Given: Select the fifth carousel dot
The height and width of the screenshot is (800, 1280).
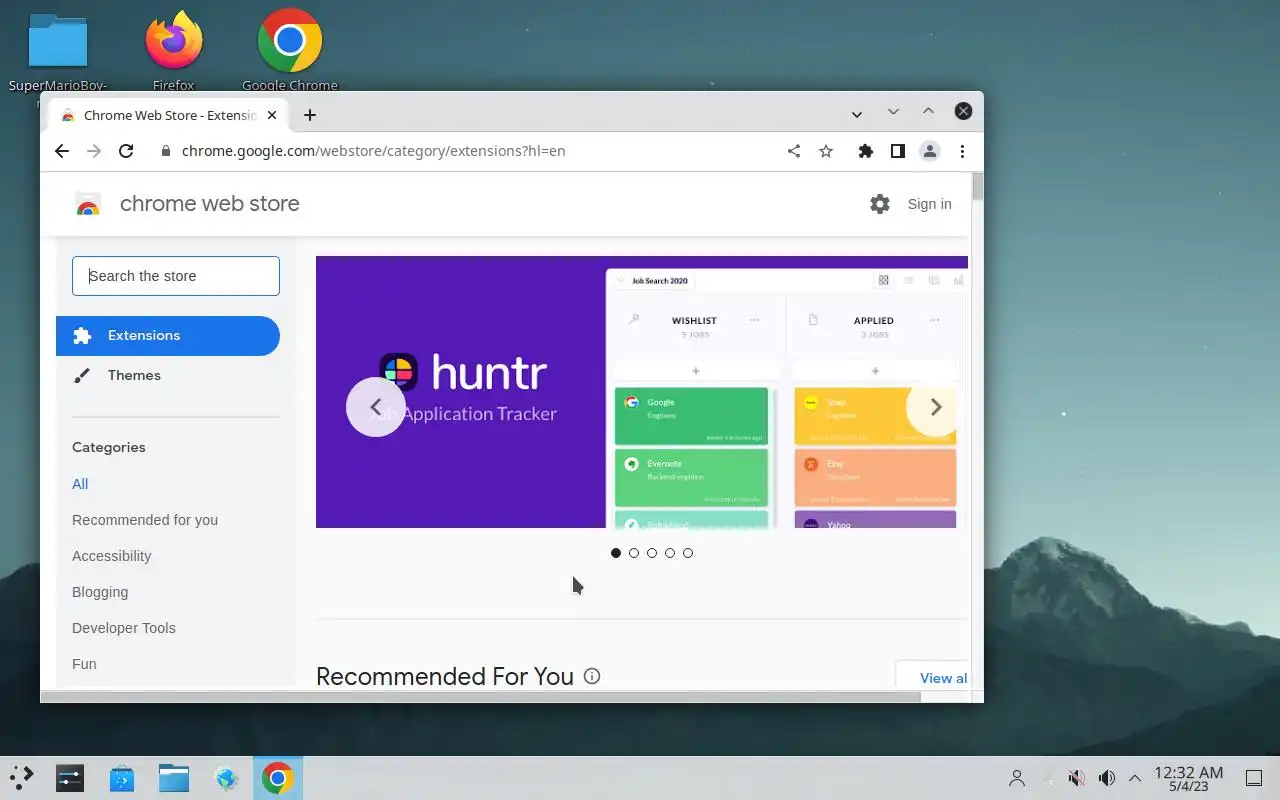Looking at the screenshot, I should click(688, 553).
